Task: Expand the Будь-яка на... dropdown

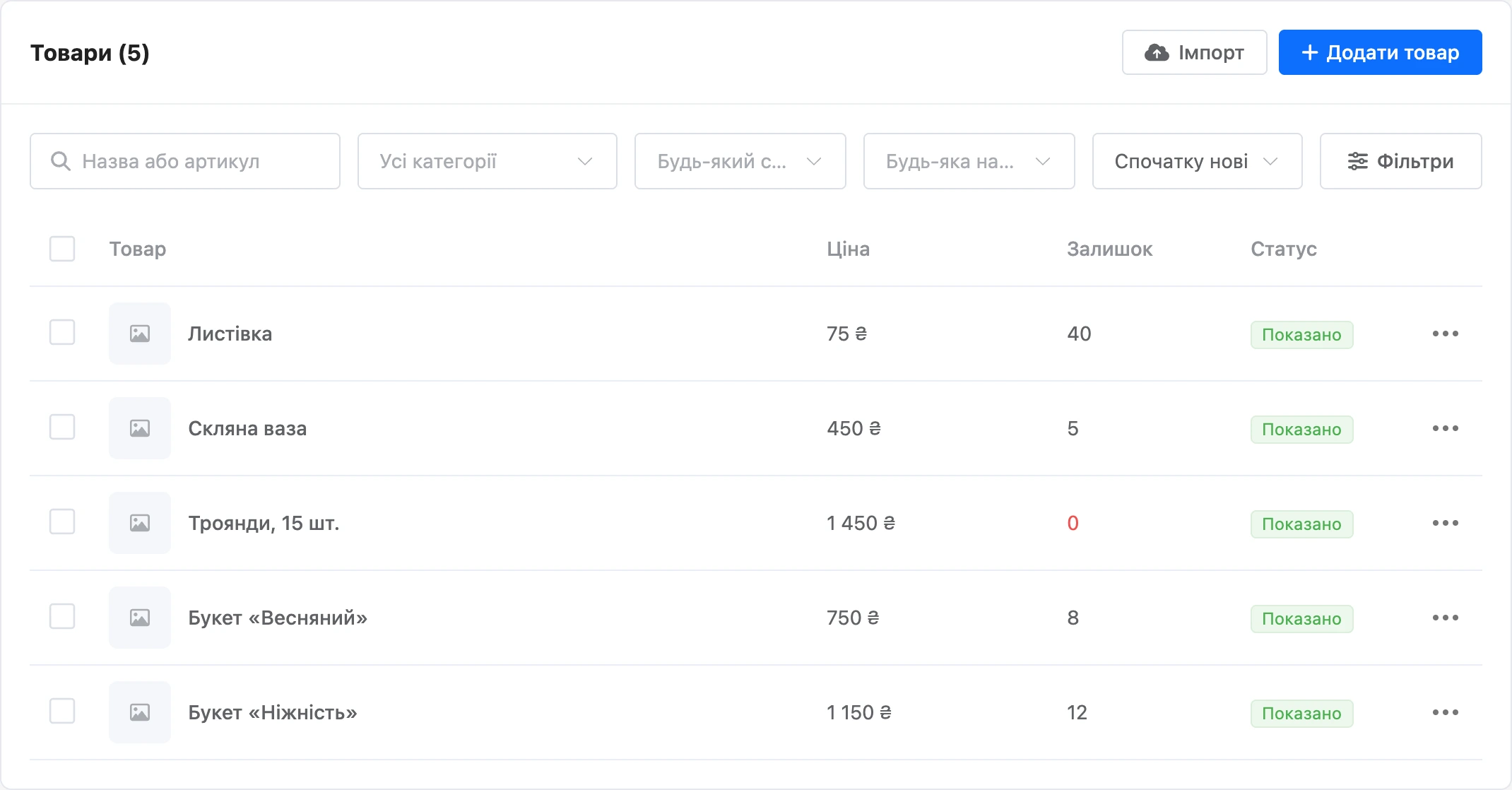Action: pyautogui.click(x=969, y=161)
